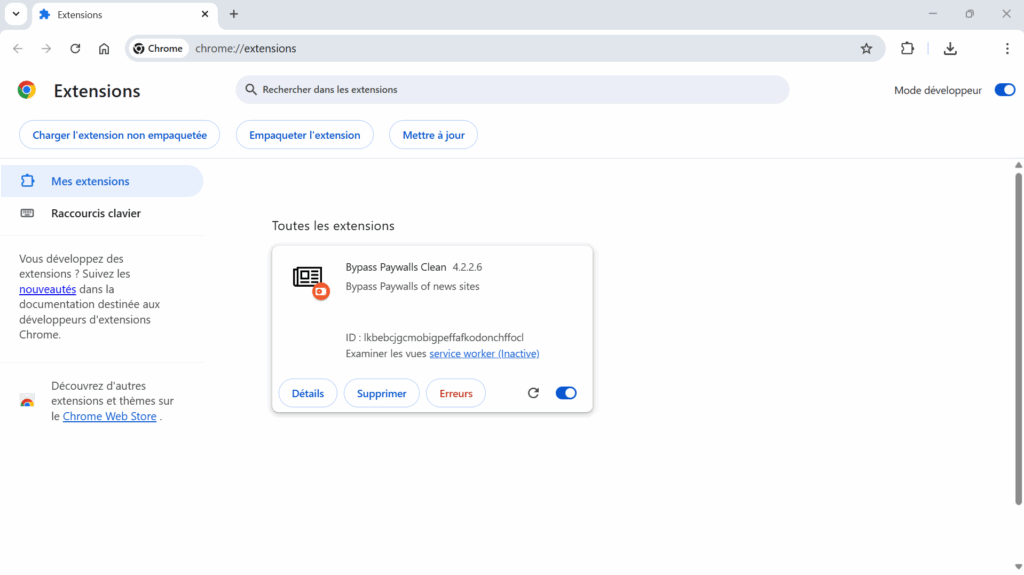1024x575 pixels.
Task: Open the home page icon
Action: click(104, 48)
